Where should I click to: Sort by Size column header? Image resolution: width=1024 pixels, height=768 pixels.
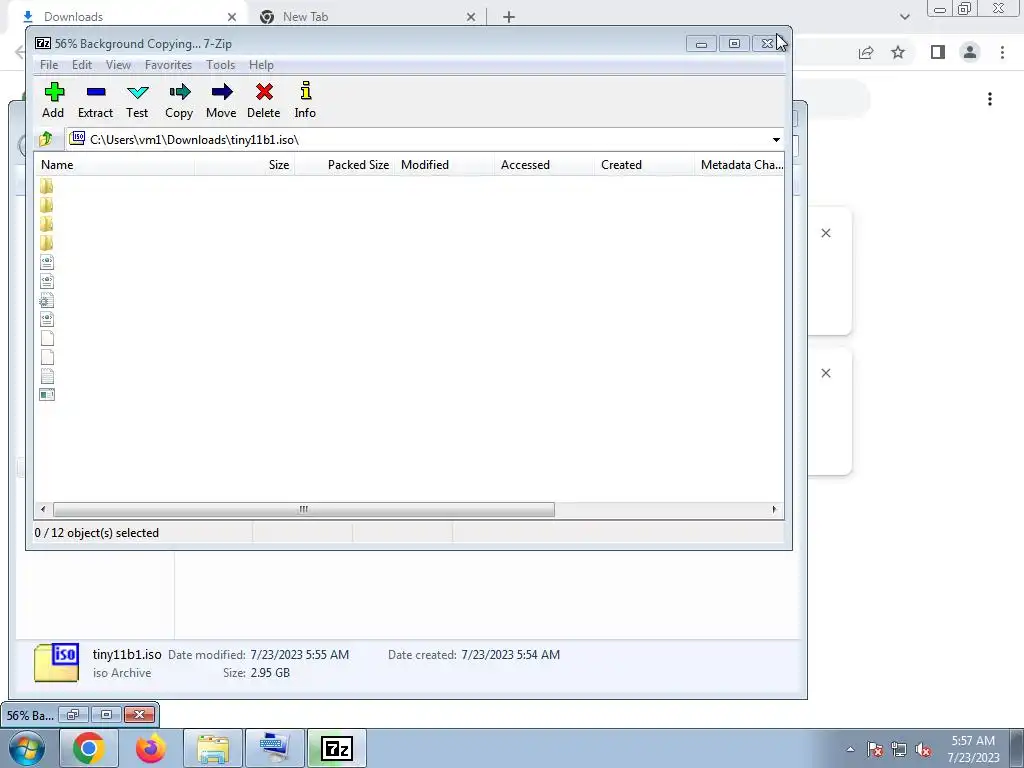tap(245, 165)
